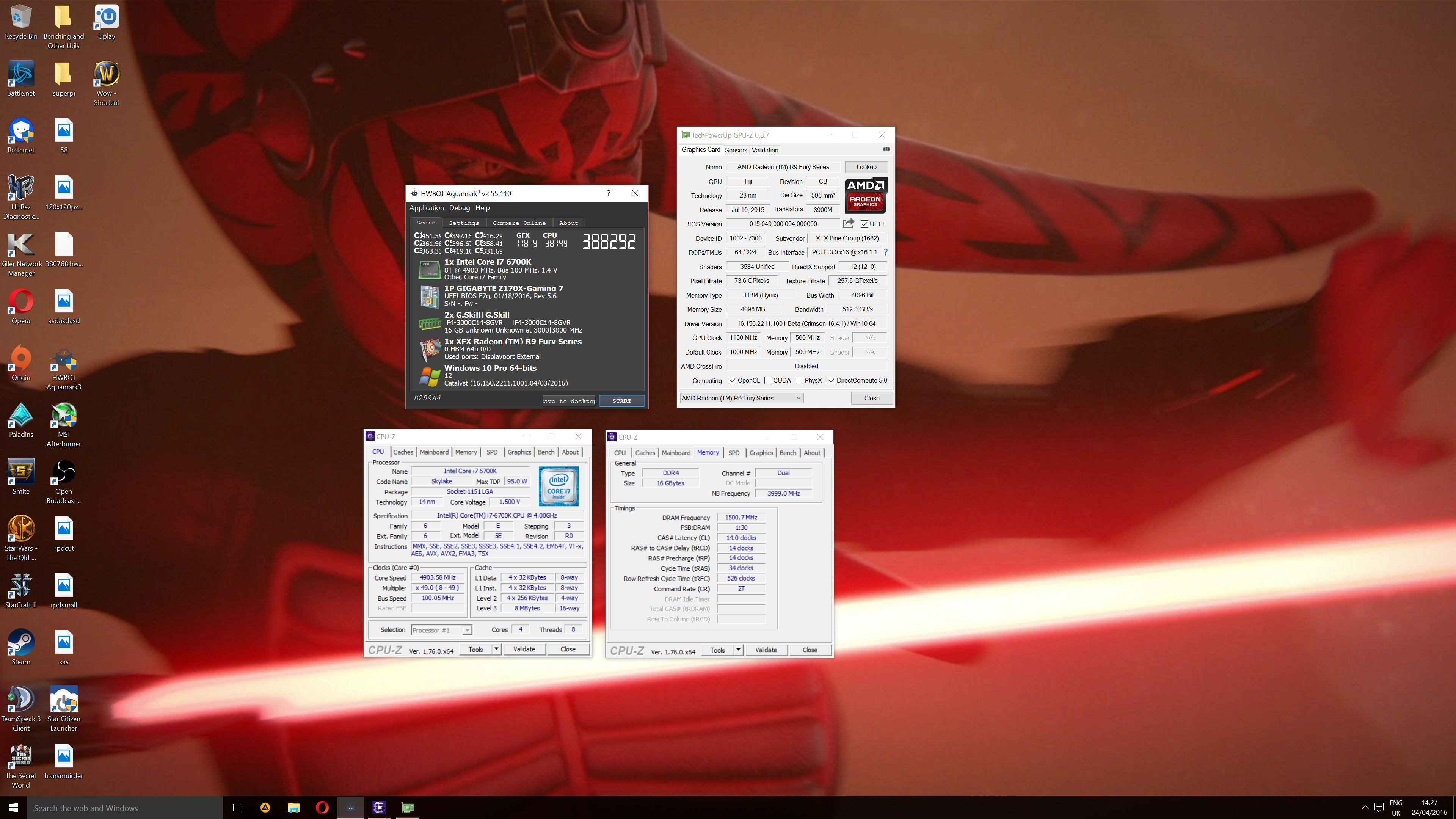1456x819 pixels.
Task: Click Close button in CPU-Z Memory window
Action: pos(810,650)
